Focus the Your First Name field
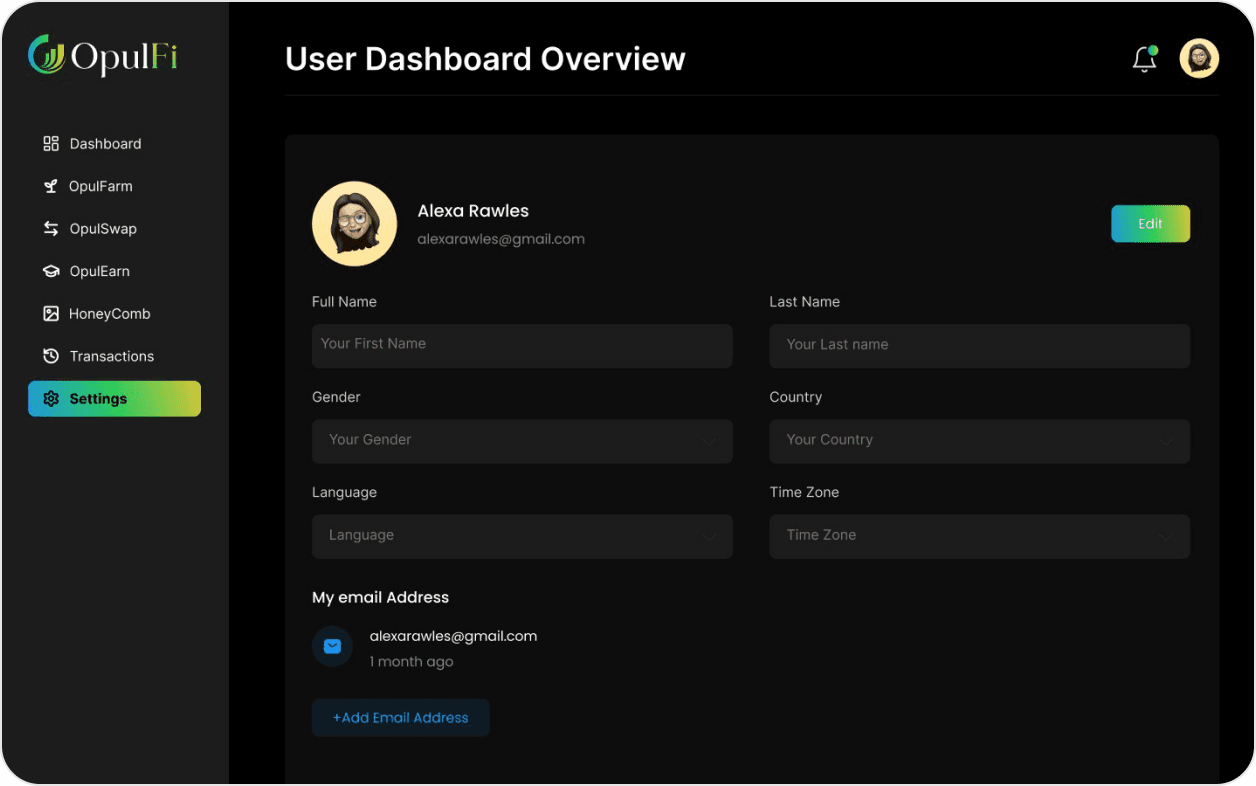 coord(522,345)
